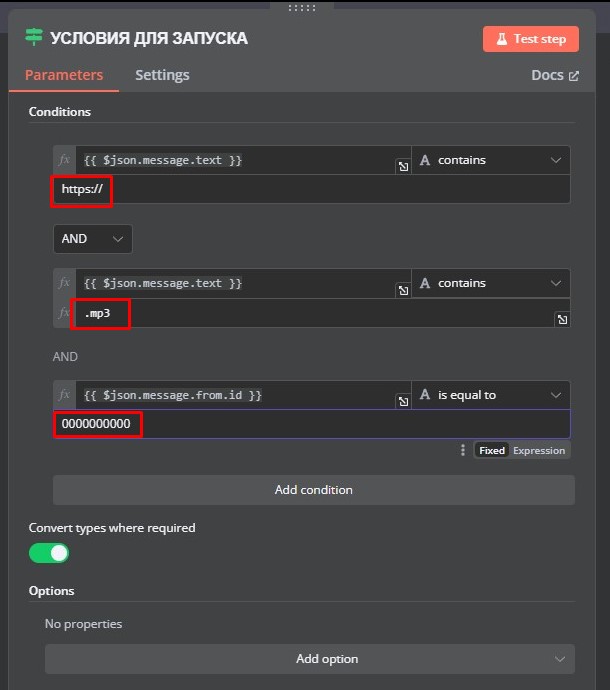The height and width of the screenshot is (690, 610).
Task: Grab the dotted drag handle at panel top
Action: 302,7
